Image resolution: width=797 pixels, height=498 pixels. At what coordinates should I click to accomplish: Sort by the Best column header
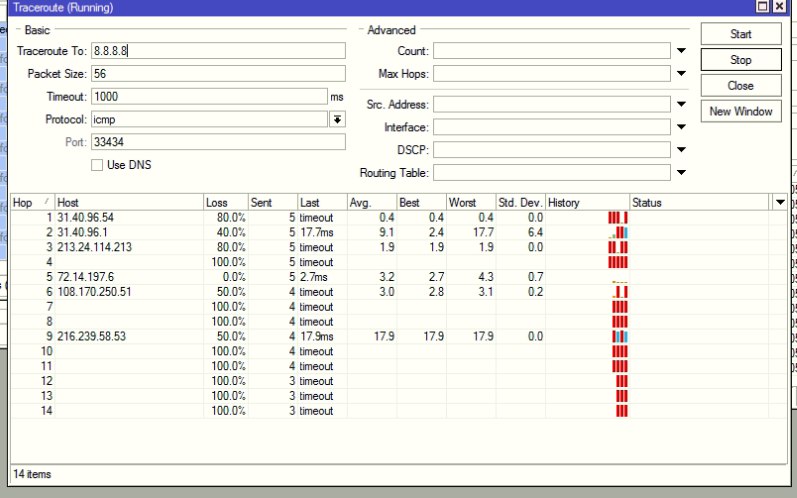point(421,202)
